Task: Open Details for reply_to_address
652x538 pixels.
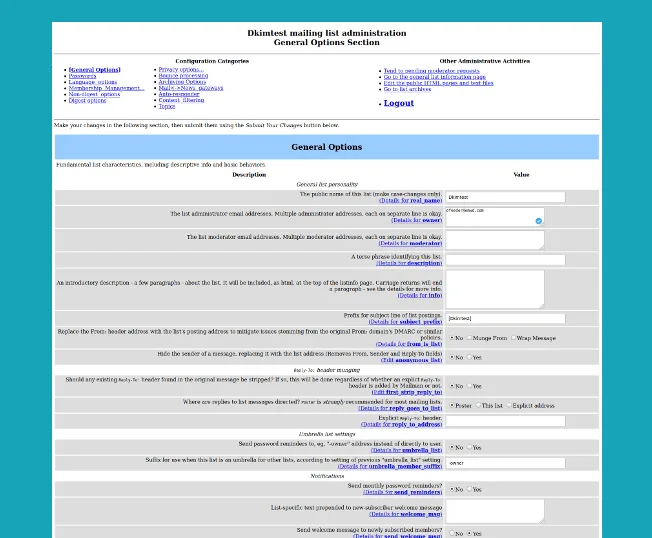Action: pyautogui.click(x=401, y=424)
